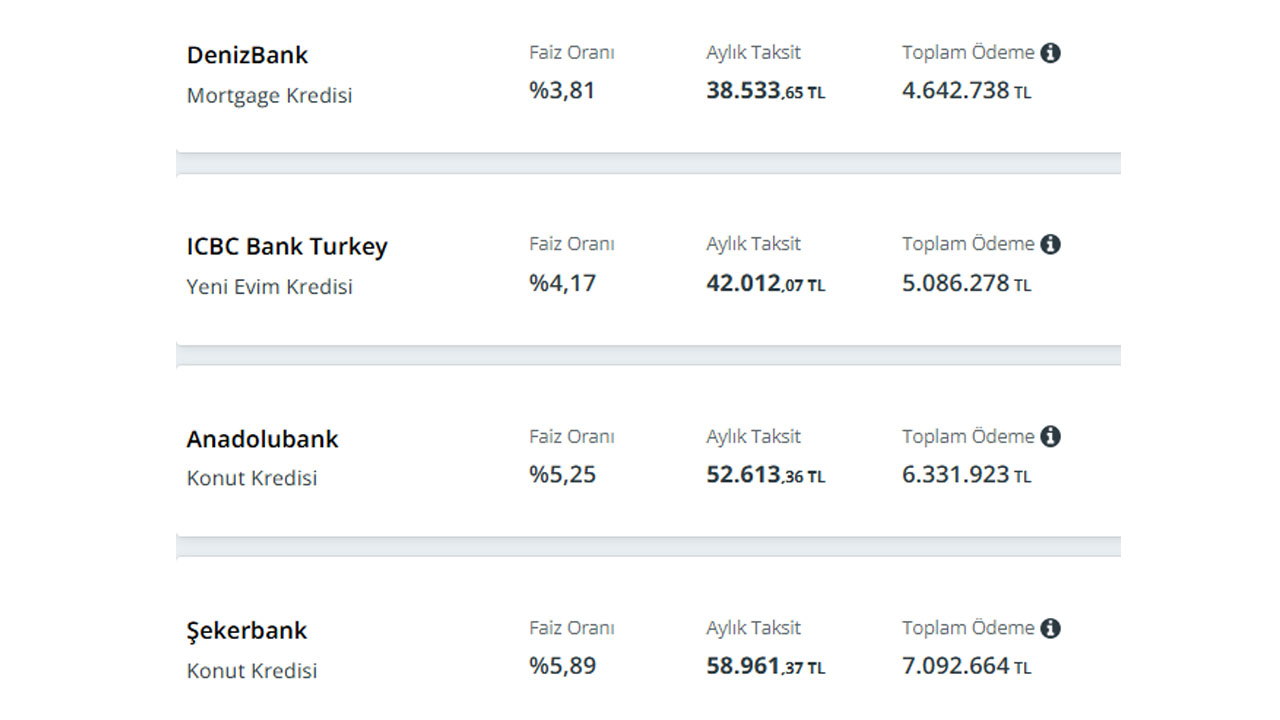Image resolution: width=1280 pixels, height=720 pixels.
Task: Click the 5.086.278 TL total payment
Action: [966, 283]
